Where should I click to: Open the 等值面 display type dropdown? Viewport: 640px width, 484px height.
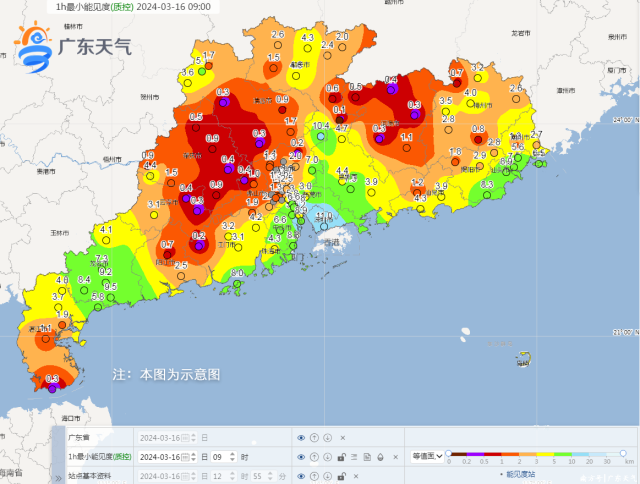point(427,456)
